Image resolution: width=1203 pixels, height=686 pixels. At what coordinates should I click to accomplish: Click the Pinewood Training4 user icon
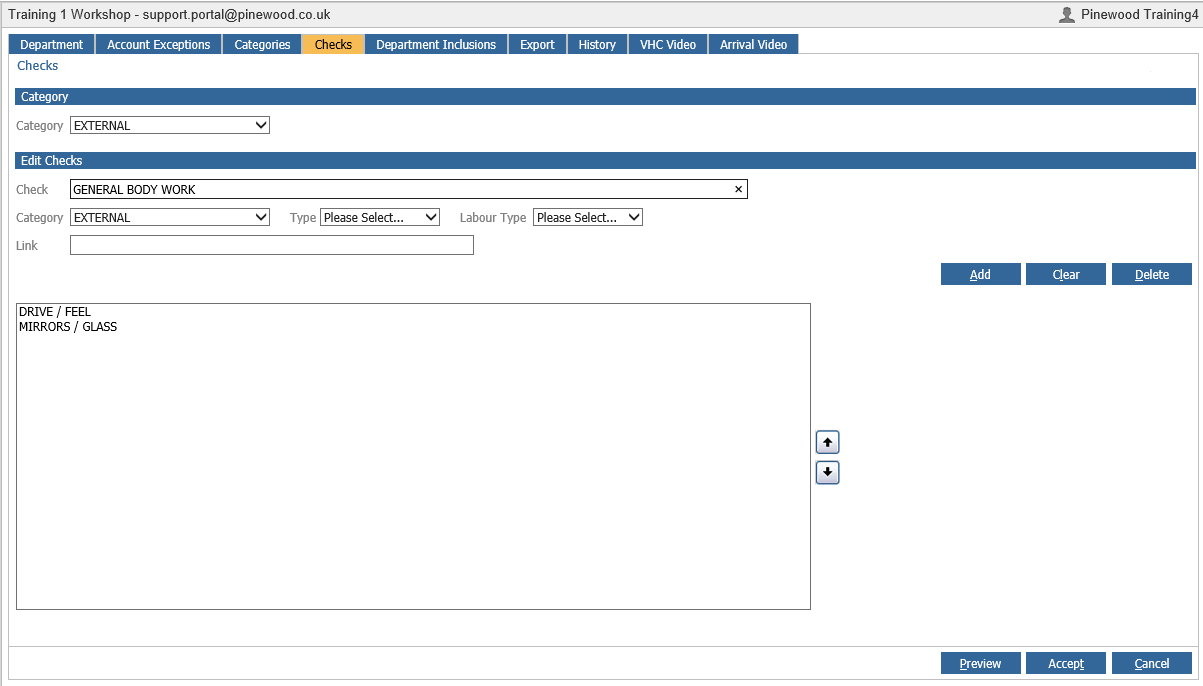click(x=1066, y=14)
